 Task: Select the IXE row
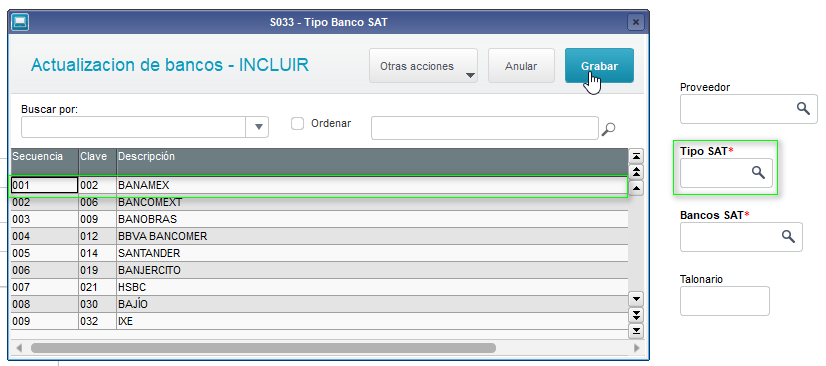[319, 321]
